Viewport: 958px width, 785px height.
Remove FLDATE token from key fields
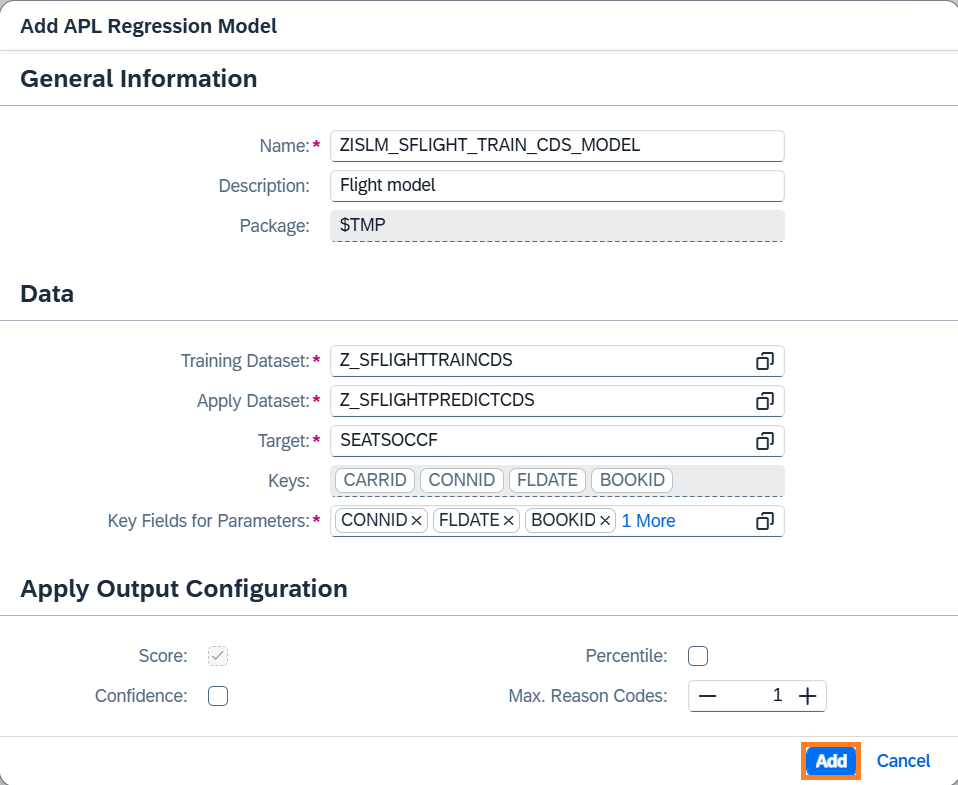pyautogui.click(x=508, y=521)
